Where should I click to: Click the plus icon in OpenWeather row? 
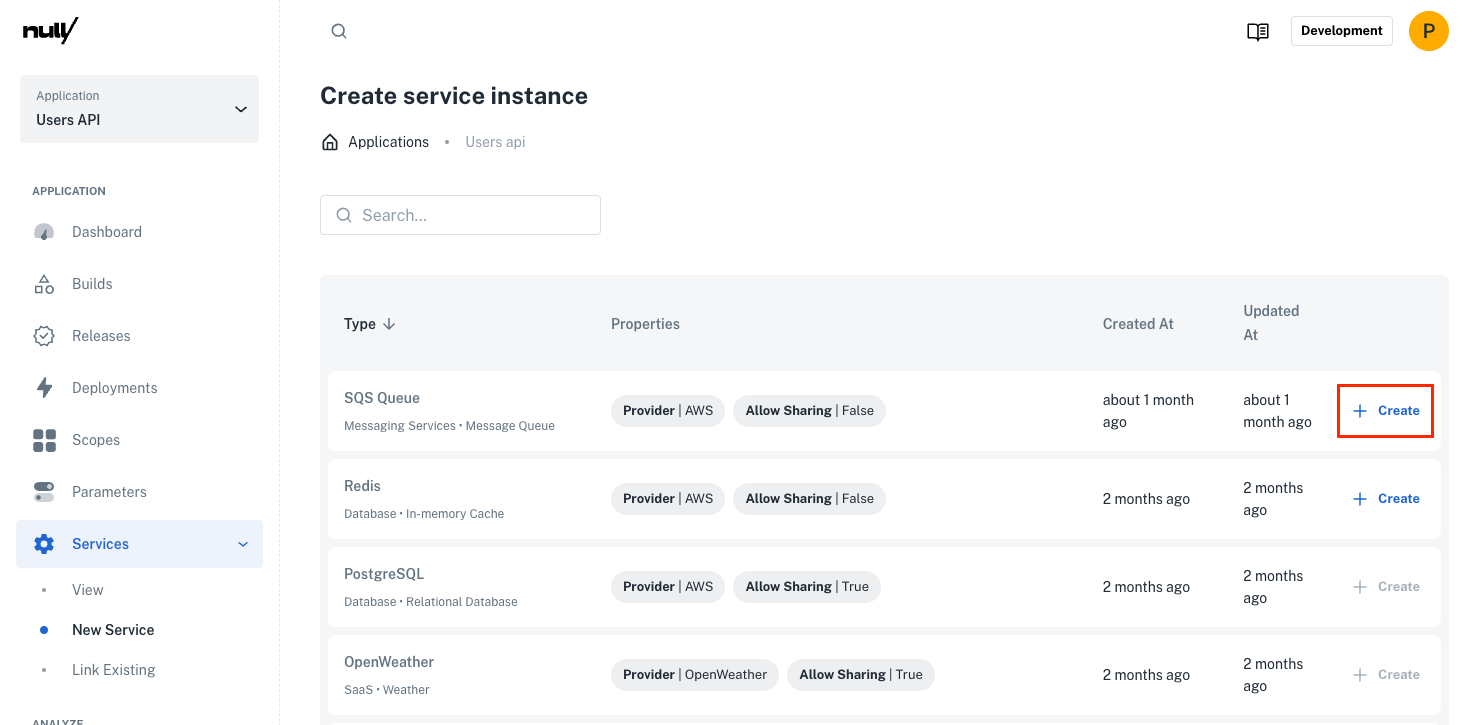[1360, 675]
